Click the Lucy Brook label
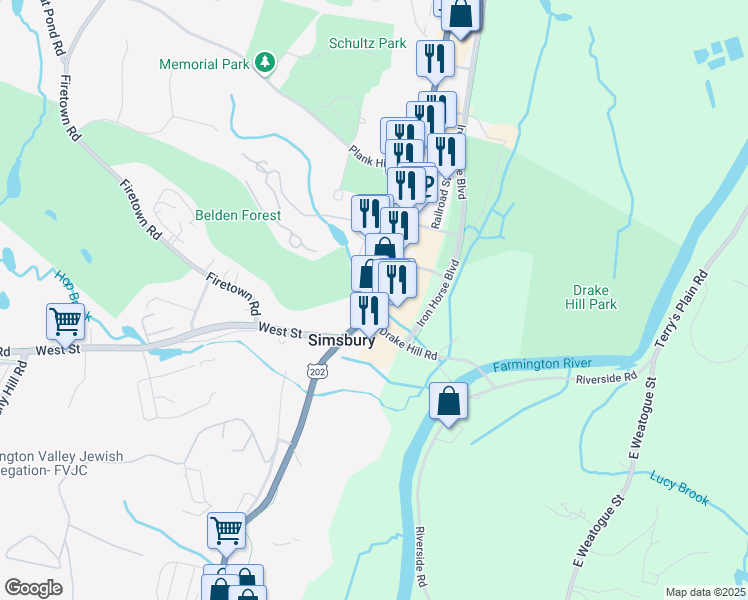Viewport: 748px width, 600px height. [x=679, y=487]
